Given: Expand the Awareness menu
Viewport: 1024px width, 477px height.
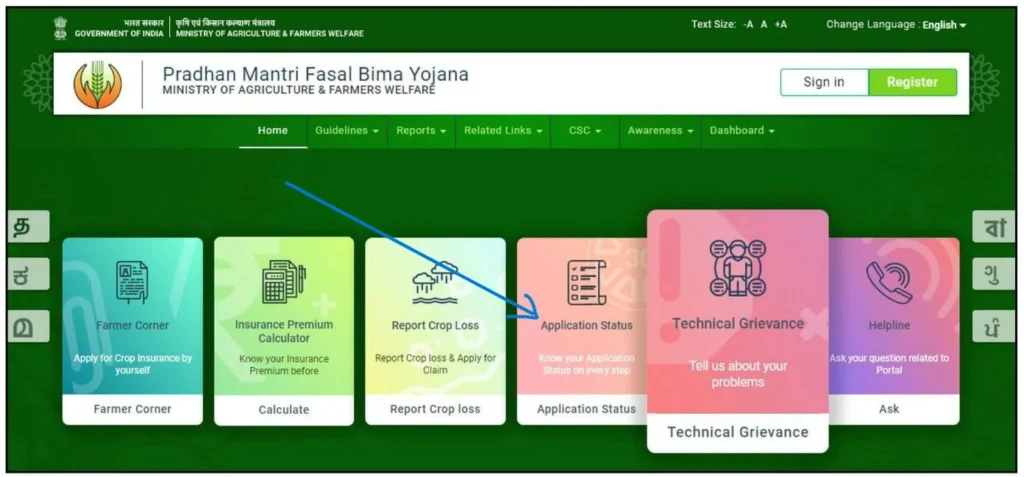Looking at the screenshot, I should pyautogui.click(x=660, y=131).
